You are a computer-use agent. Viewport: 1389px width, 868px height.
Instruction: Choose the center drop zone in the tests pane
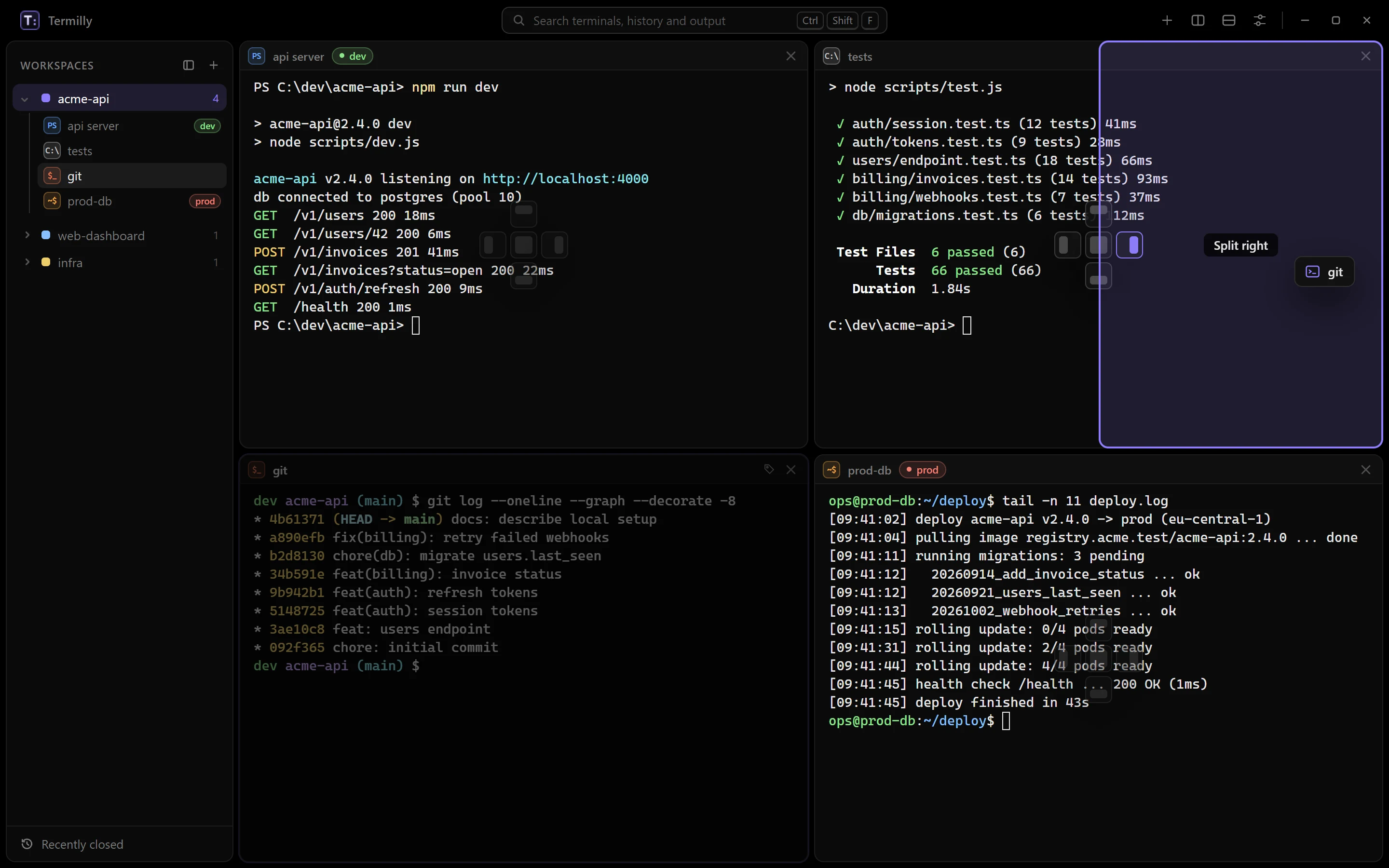(1099, 245)
